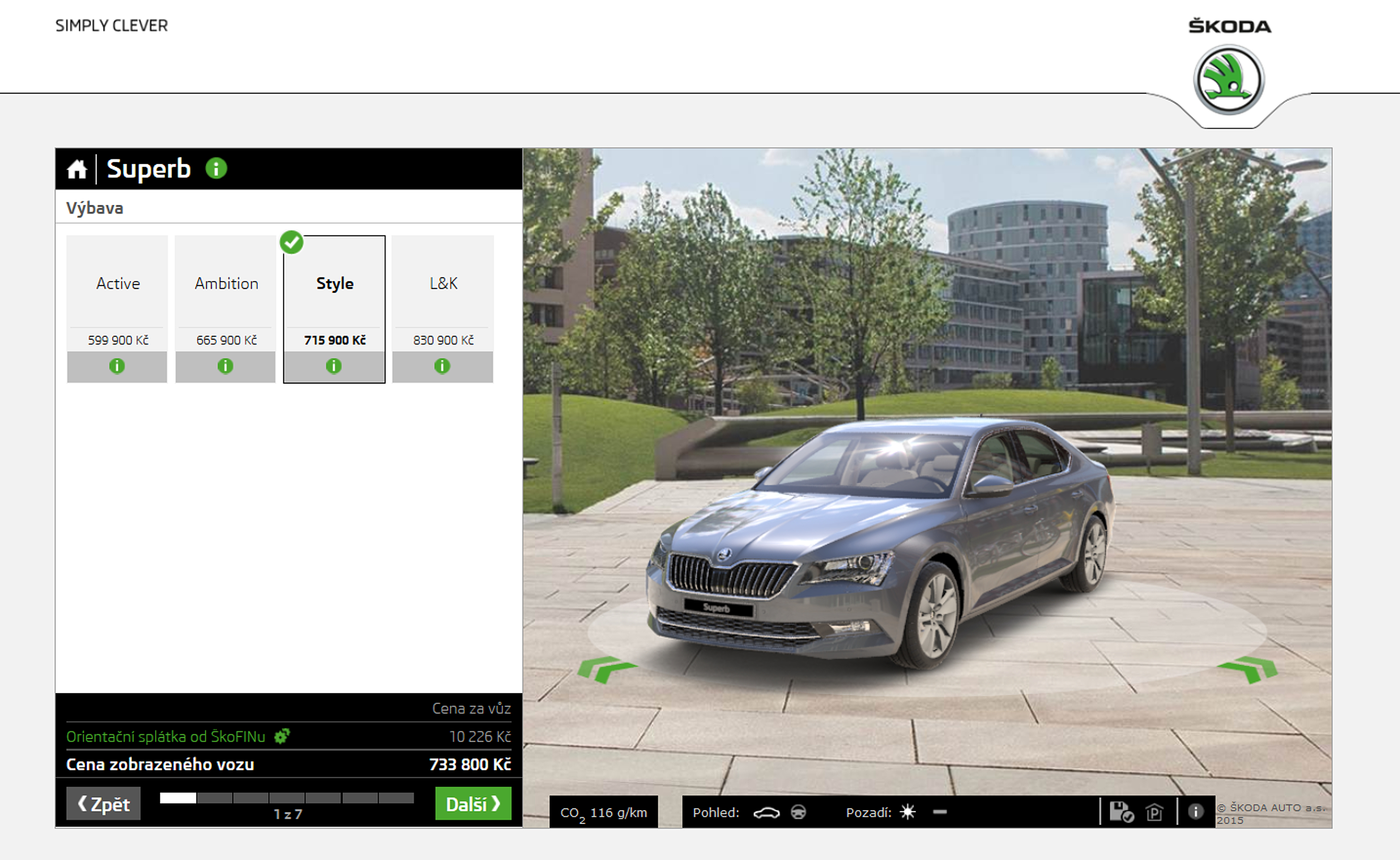Click the CO2 116 g/km label

(x=604, y=812)
